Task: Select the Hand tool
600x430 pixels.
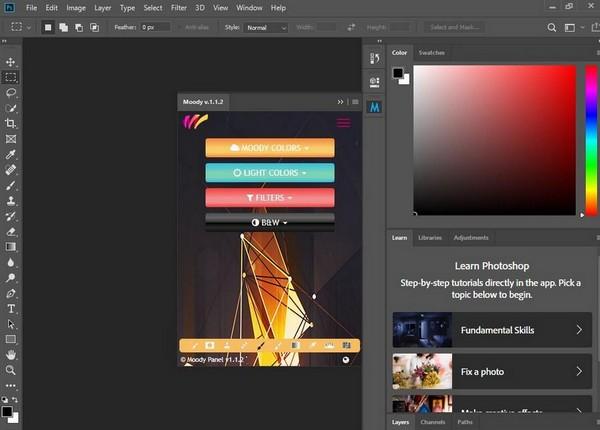Action: pyautogui.click(x=11, y=354)
